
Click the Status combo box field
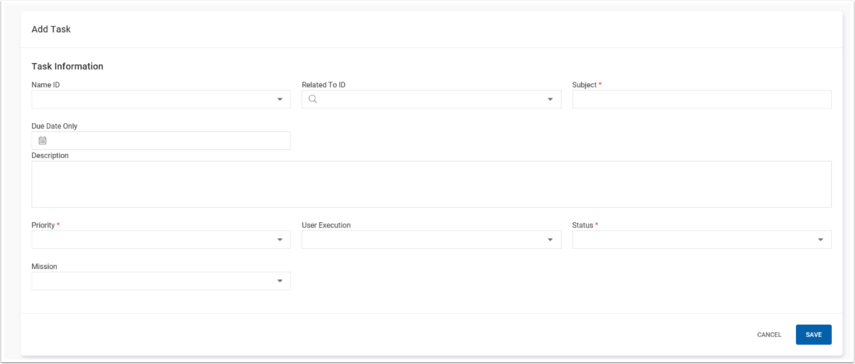click(702, 240)
